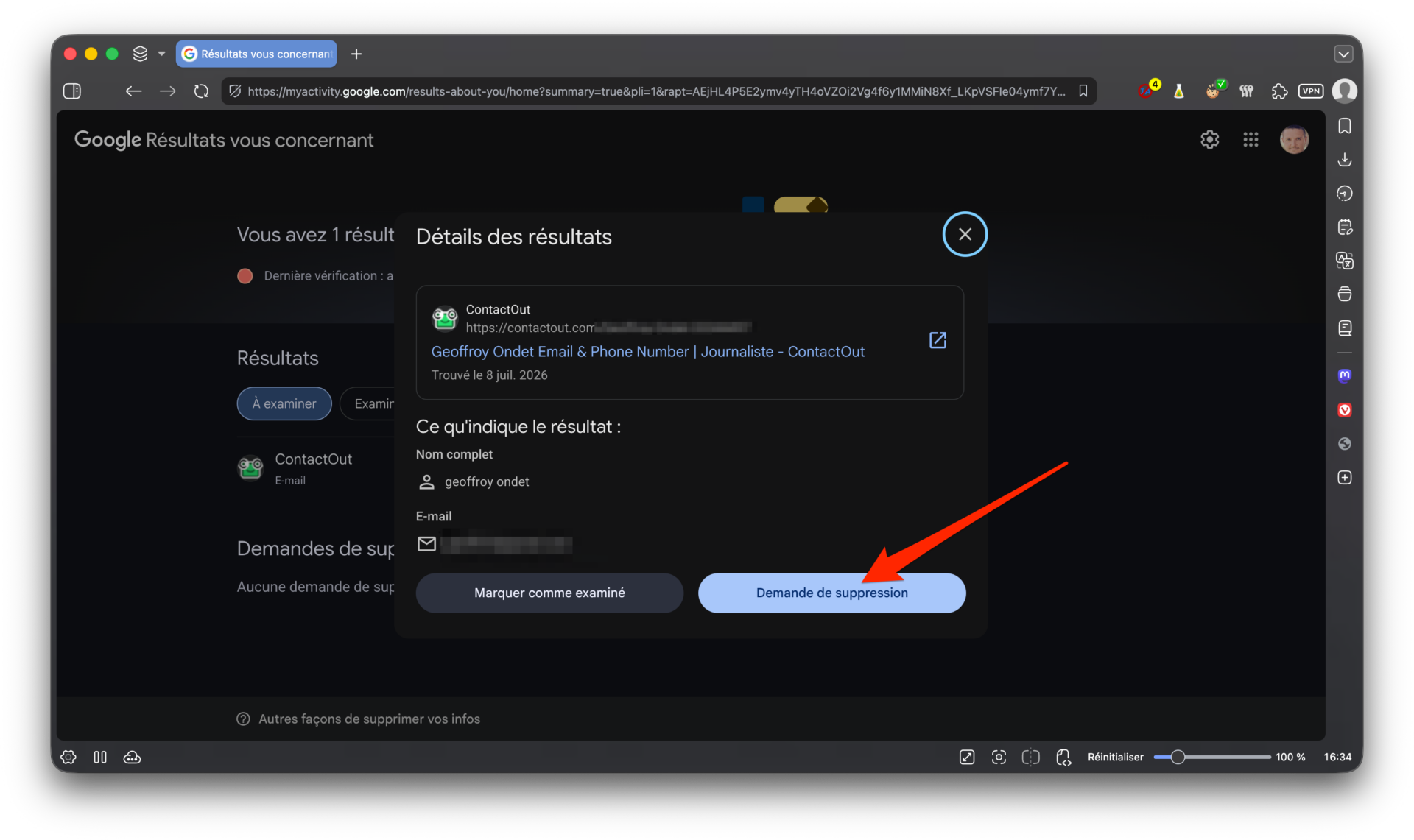This screenshot has width=1414, height=840.
Task: Open the downloads panel icon
Action: pyautogui.click(x=1345, y=160)
